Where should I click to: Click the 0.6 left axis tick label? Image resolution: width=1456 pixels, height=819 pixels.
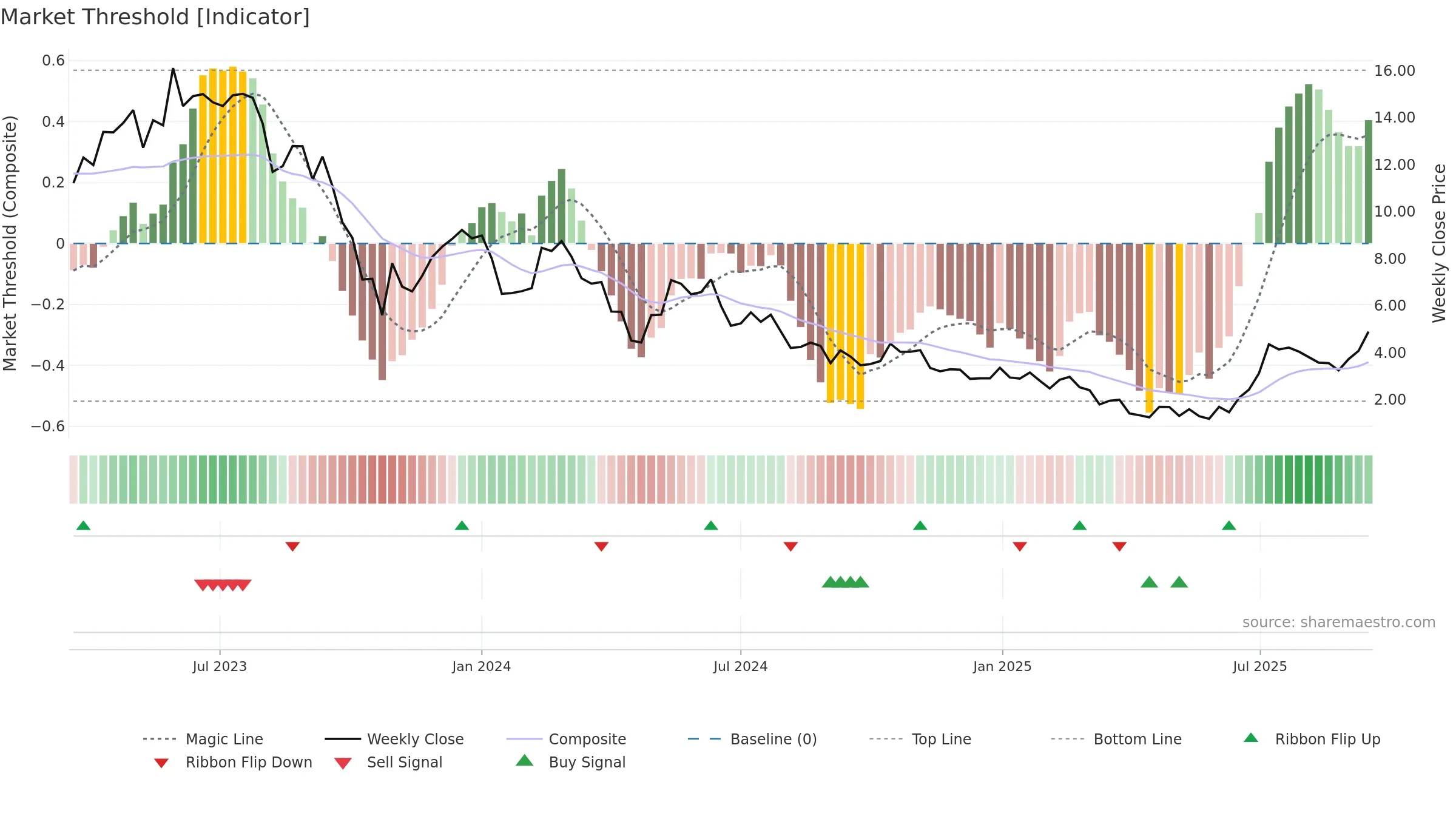pyautogui.click(x=53, y=61)
